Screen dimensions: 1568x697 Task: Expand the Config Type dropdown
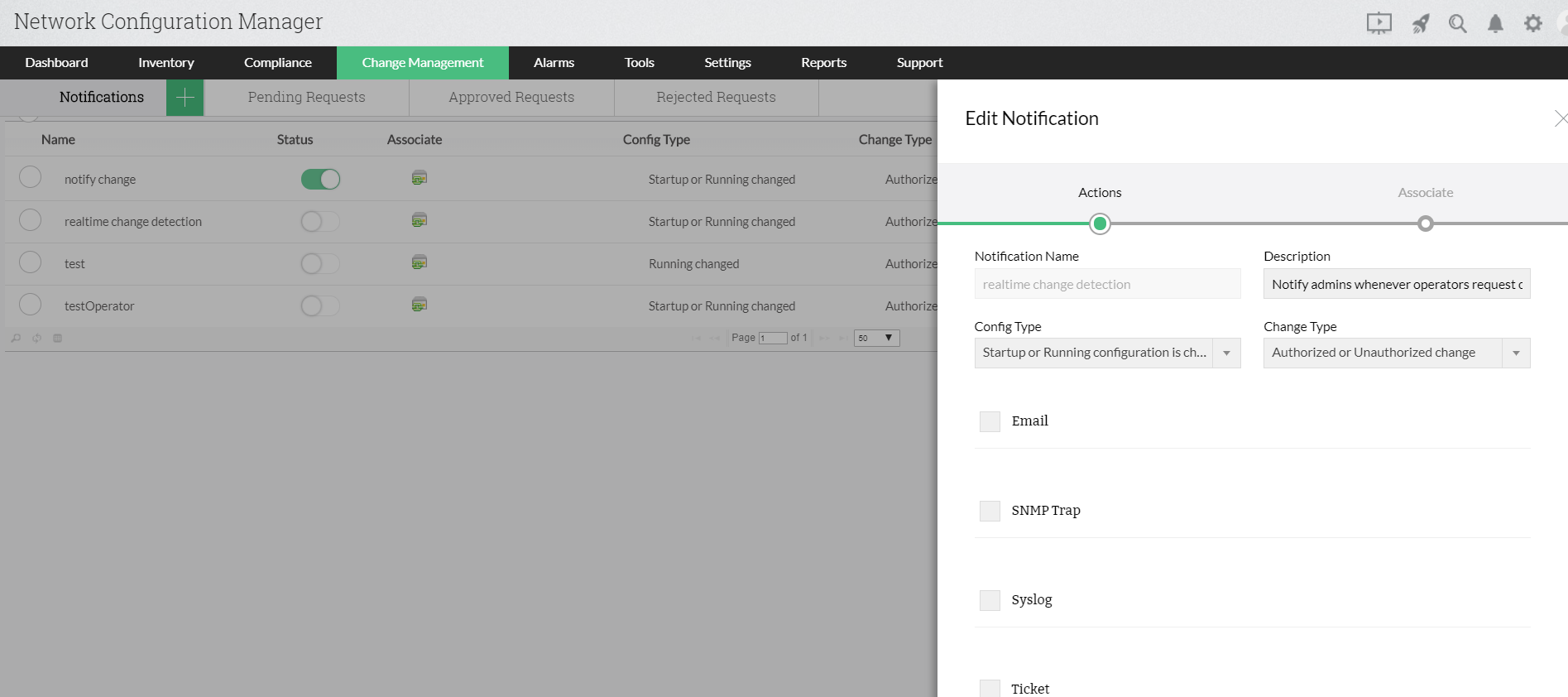point(1107,353)
